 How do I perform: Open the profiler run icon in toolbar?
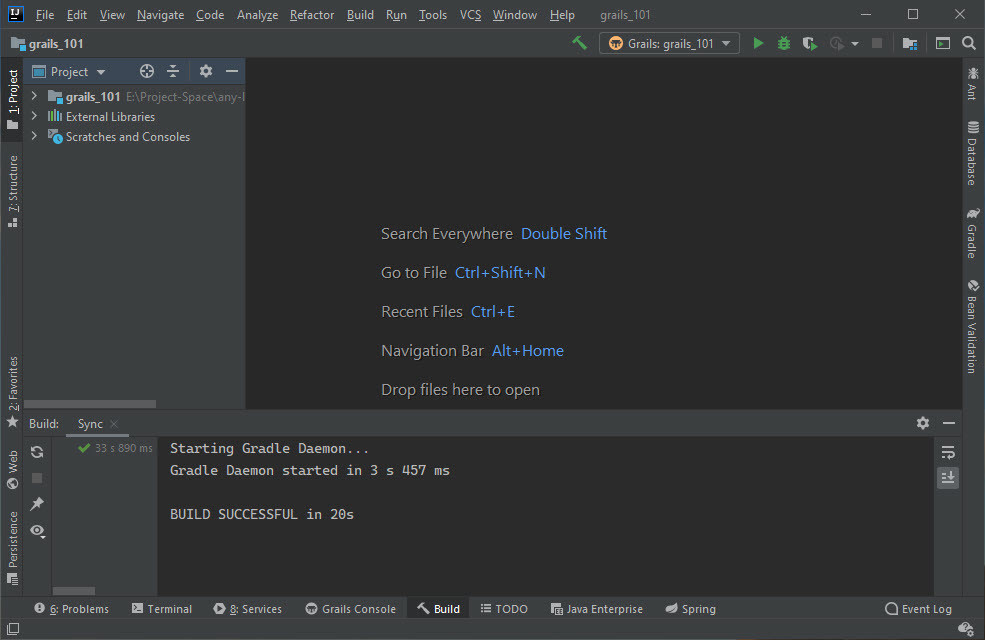click(837, 43)
